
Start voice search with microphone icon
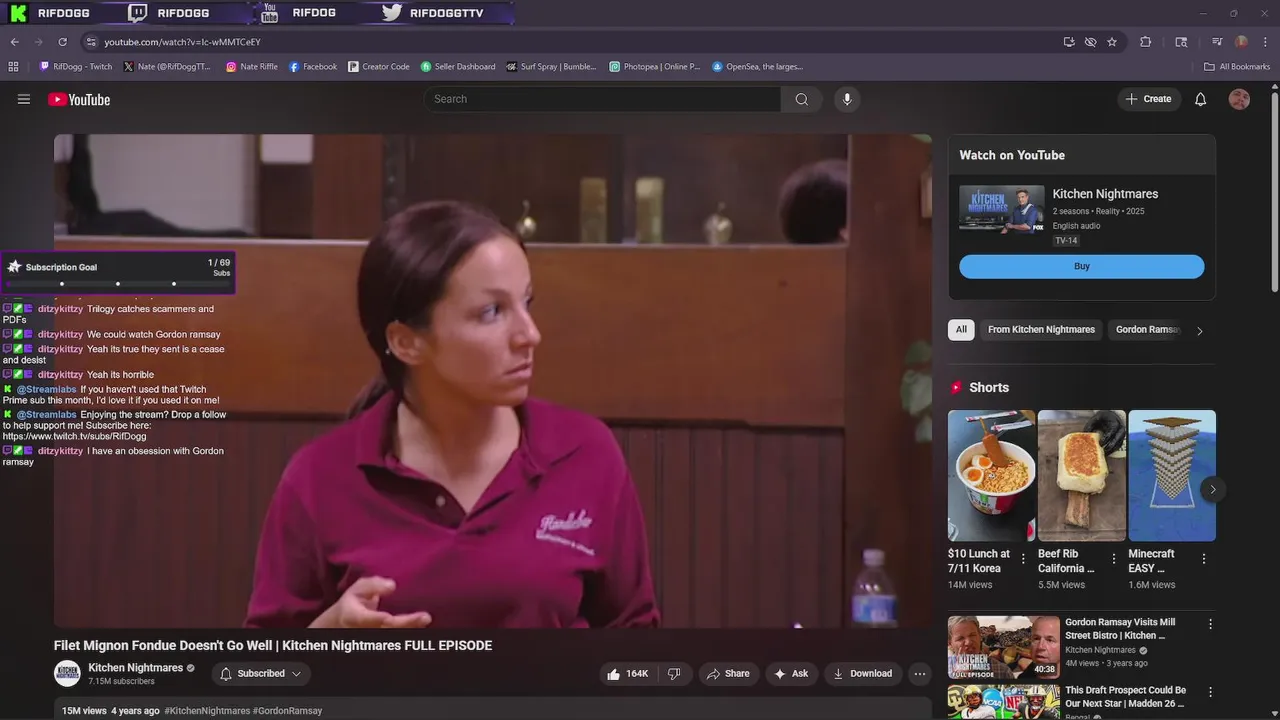(847, 99)
